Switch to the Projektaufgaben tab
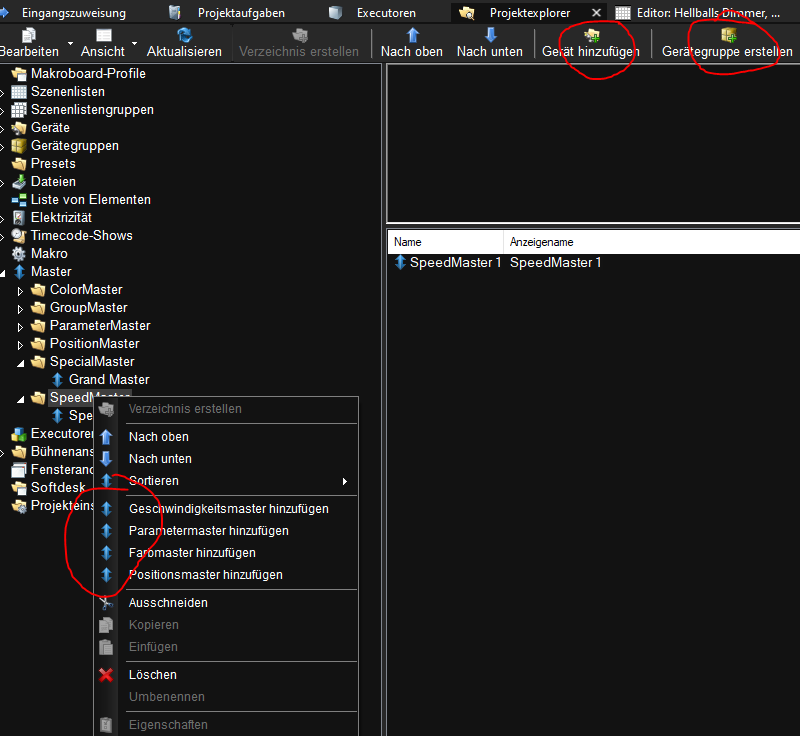 (x=240, y=13)
